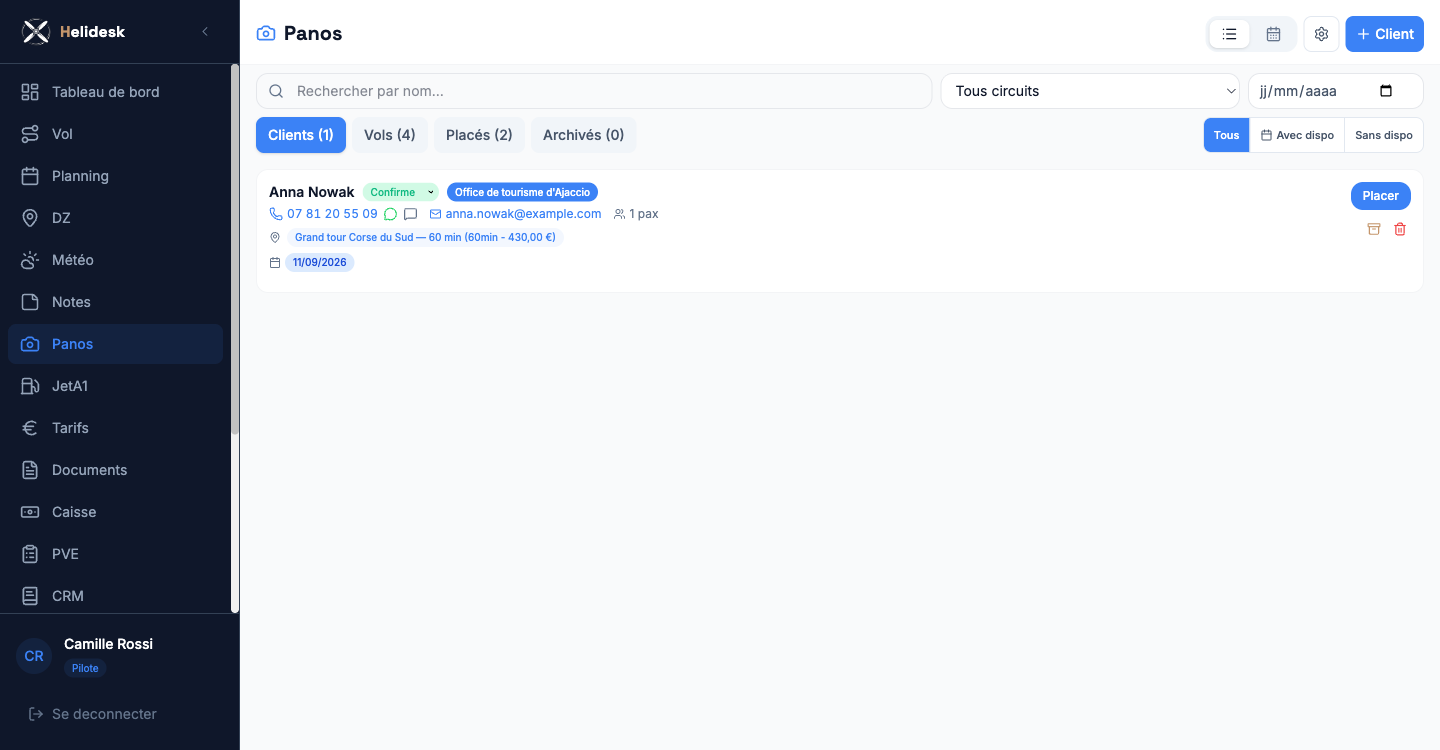The image size is (1440, 750).
Task: Click the 11/09/2026 date badge
Action: point(320,263)
